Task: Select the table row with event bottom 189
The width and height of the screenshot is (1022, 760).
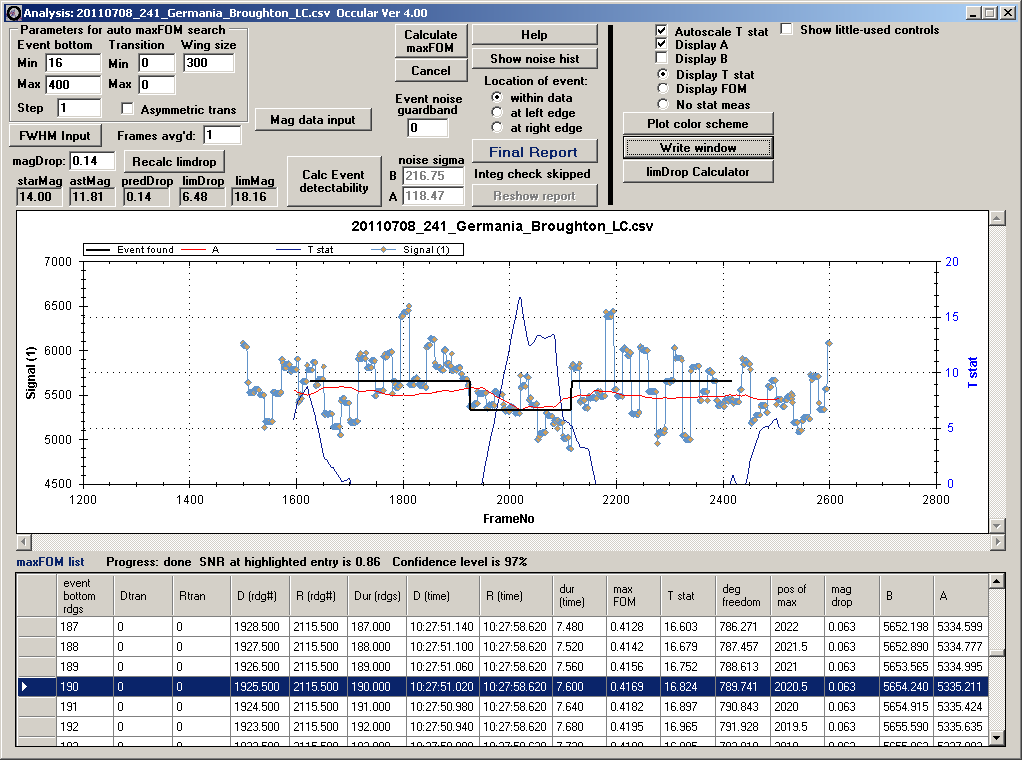Action: 503,666
